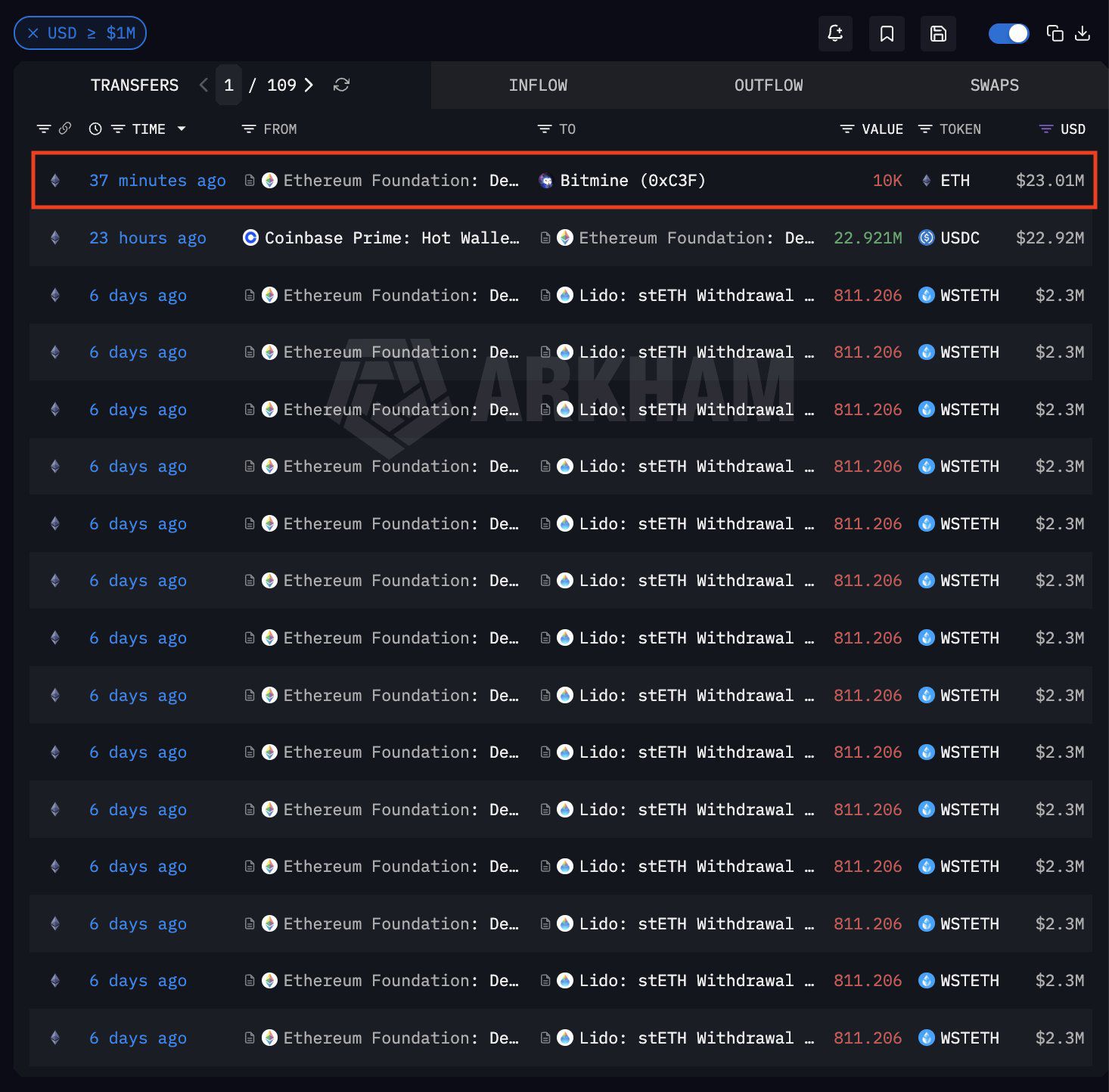Toggle the clock time-format icon
Viewport: 1109px width, 1092px height.
[95, 129]
